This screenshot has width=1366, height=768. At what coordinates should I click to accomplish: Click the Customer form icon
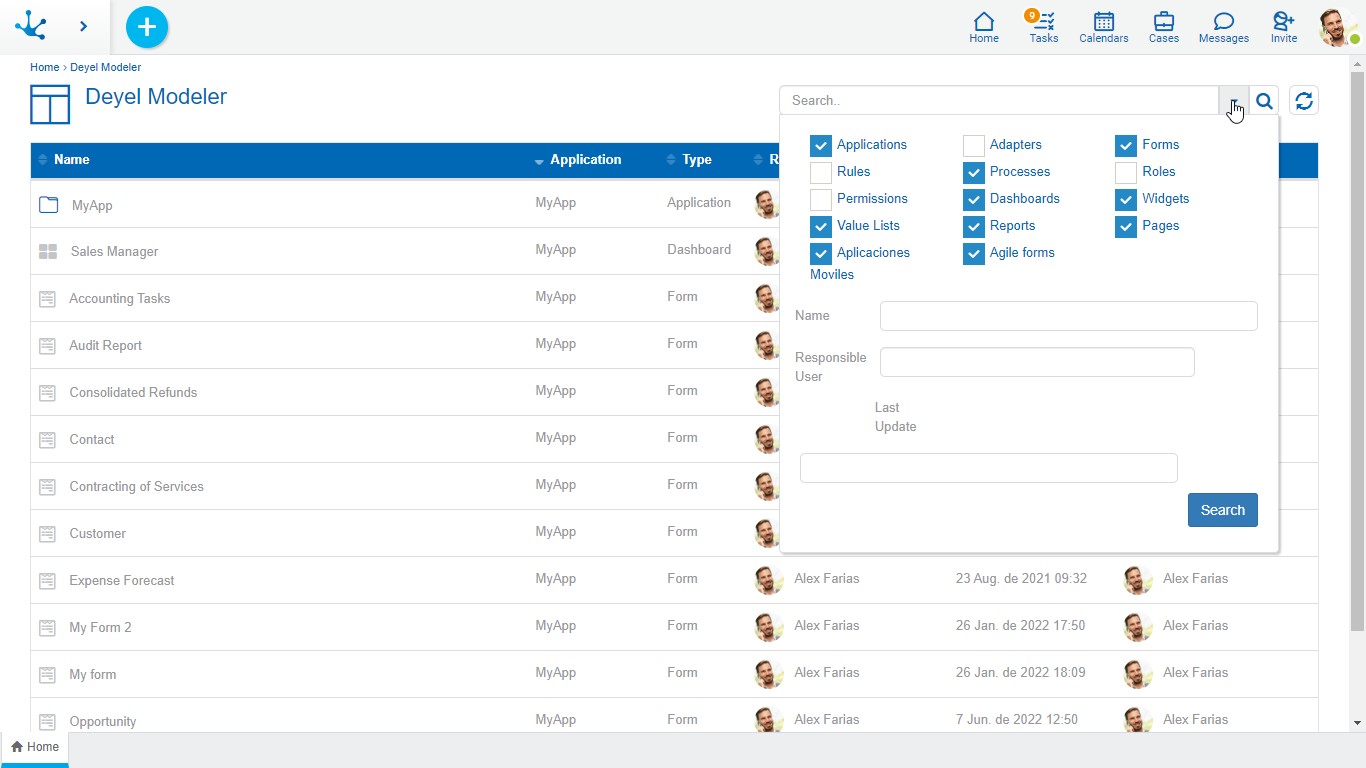coord(47,534)
